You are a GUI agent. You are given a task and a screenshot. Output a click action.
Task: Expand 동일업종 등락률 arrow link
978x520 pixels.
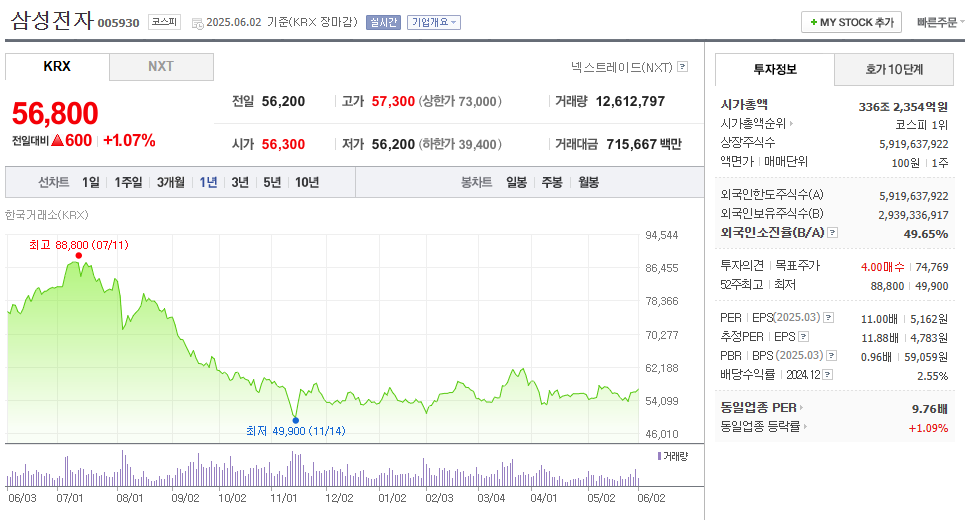pos(763,427)
